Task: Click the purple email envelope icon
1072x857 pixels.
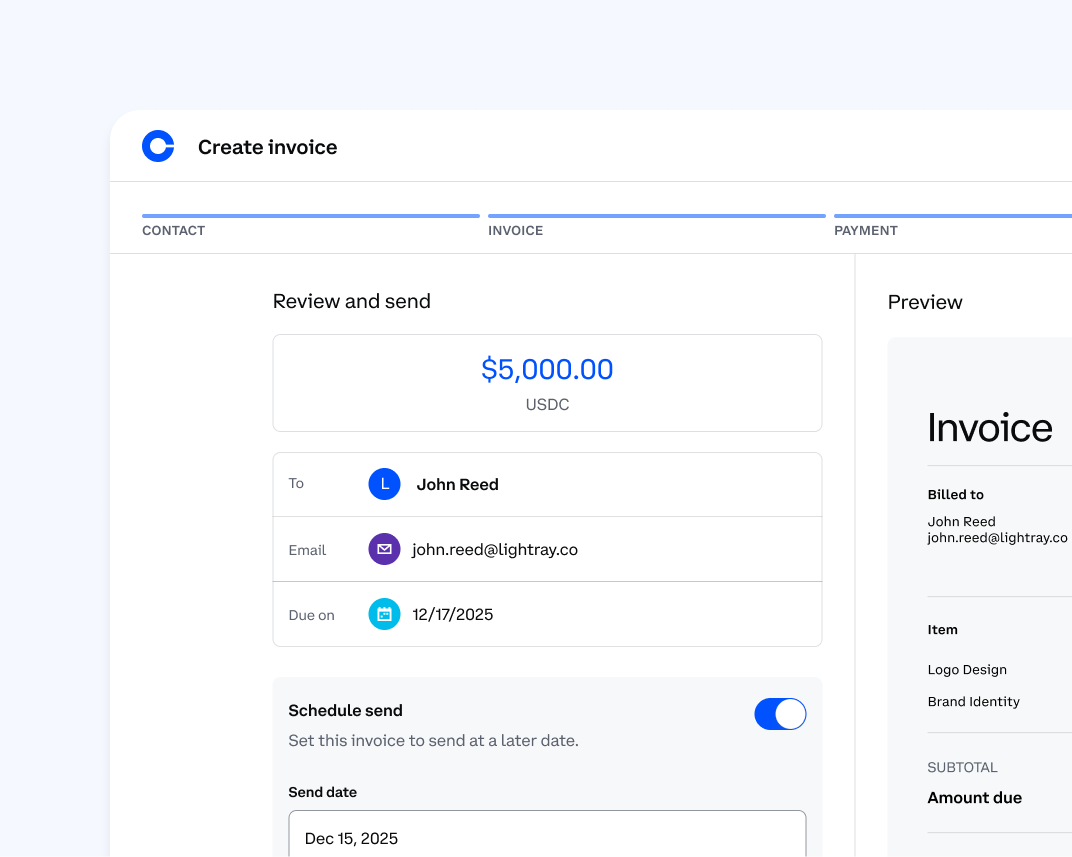Action: click(x=384, y=549)
